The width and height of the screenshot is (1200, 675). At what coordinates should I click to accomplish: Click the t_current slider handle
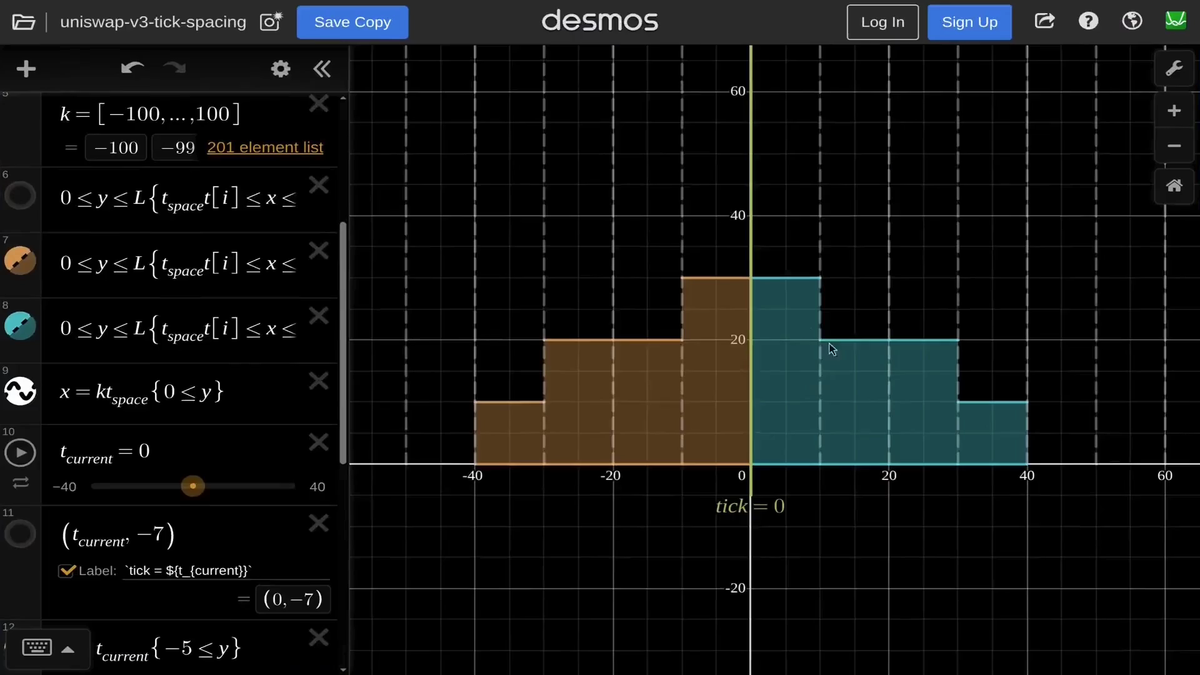tap(193, 487)
